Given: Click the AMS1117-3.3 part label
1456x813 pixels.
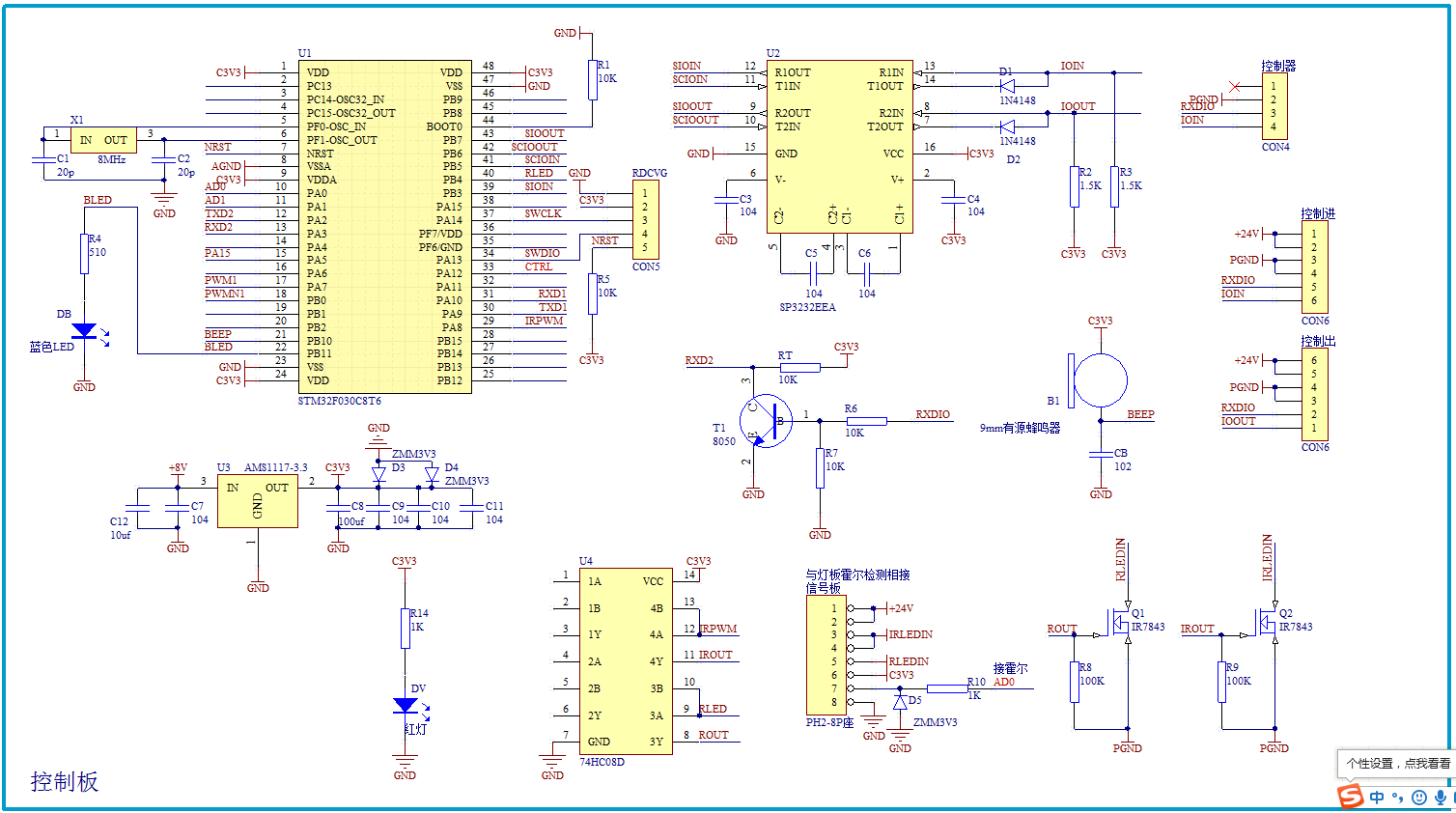Looking at the screenshot, I should 276,467.
